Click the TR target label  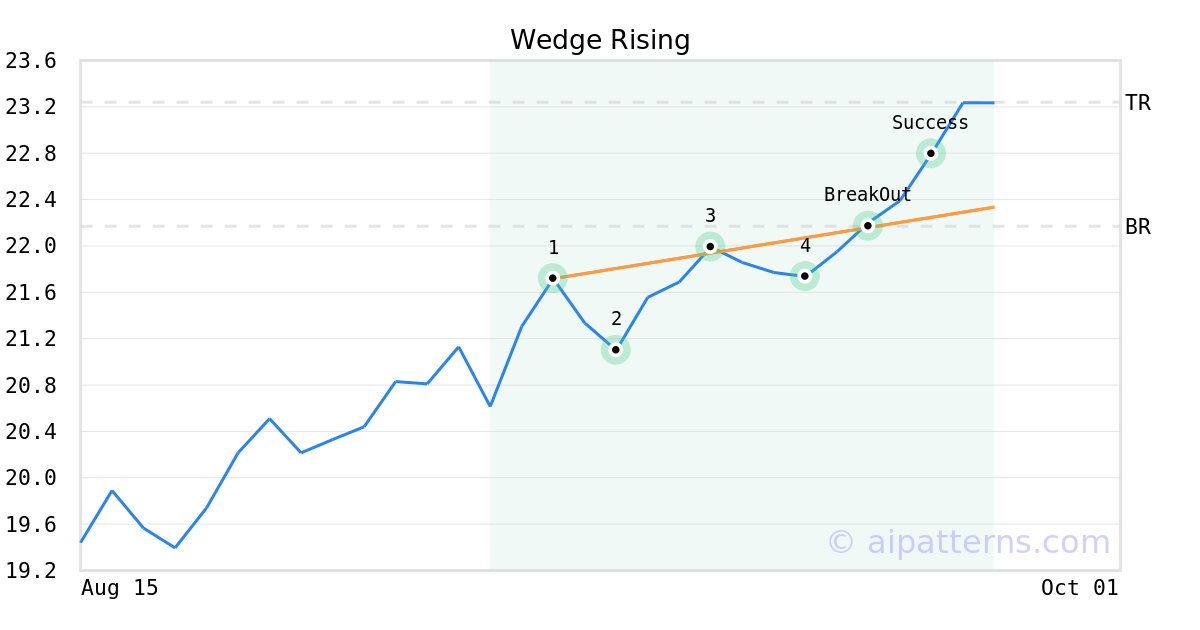click(1138, 103)
